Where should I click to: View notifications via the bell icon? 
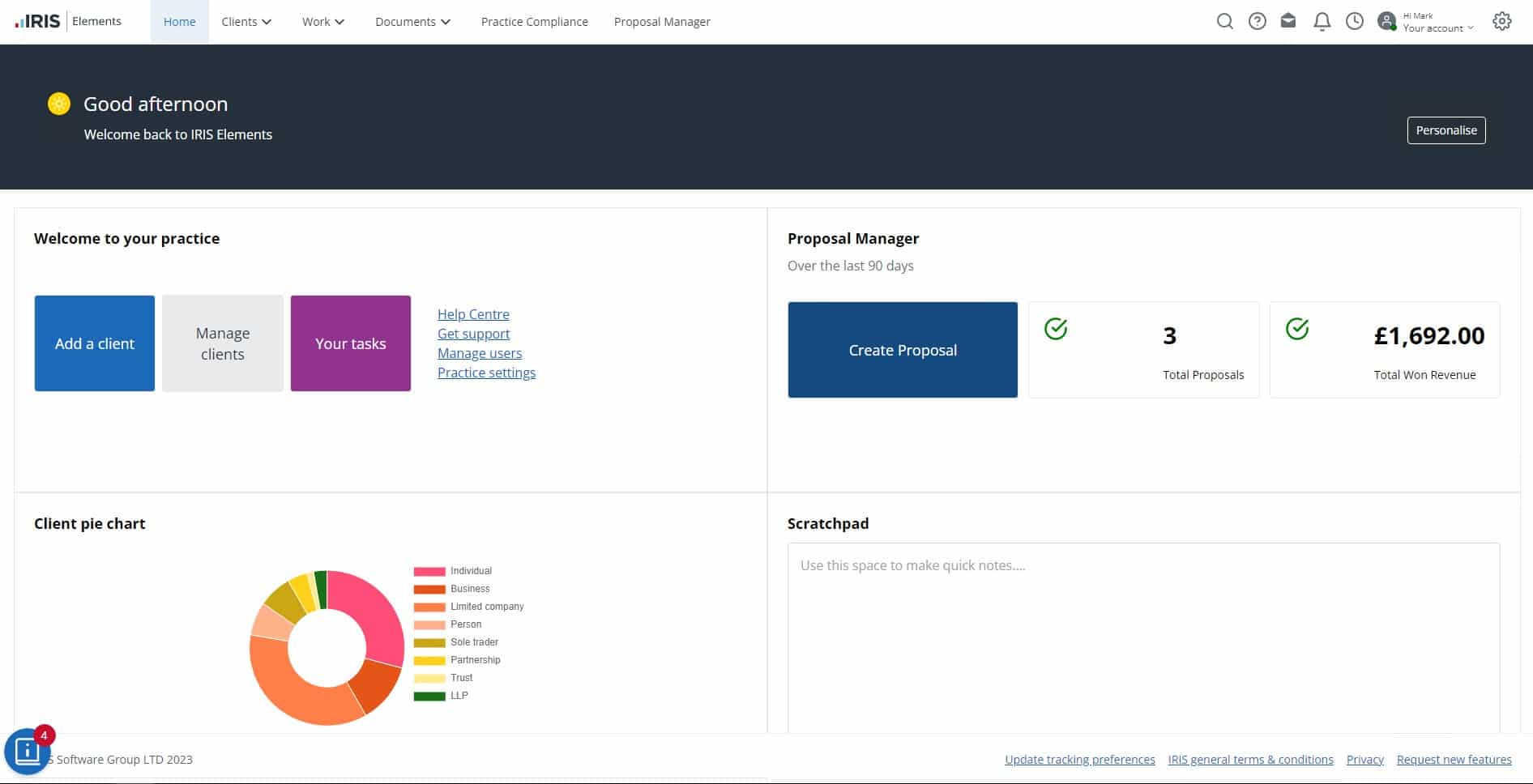click(x=1322, y=21)
